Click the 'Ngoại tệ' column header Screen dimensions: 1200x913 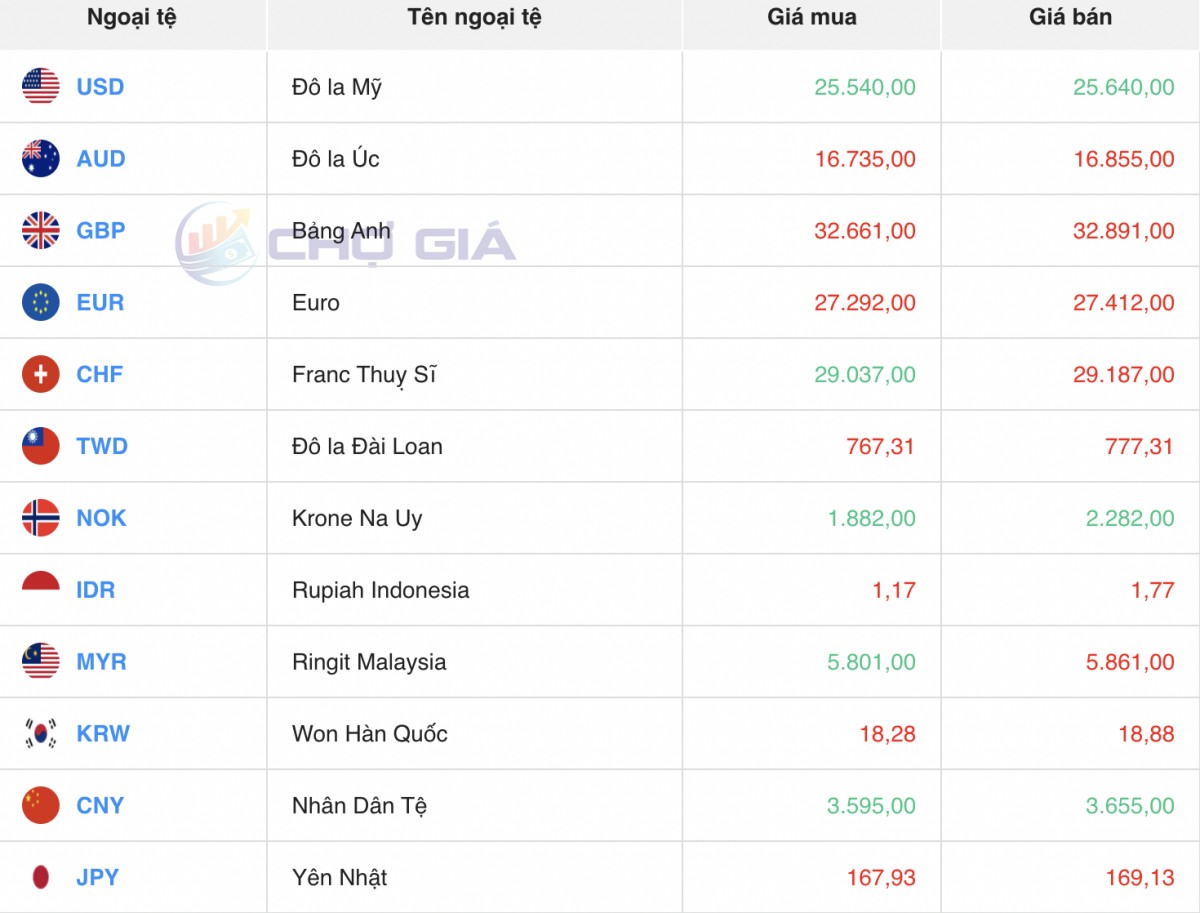click(132, 17)
